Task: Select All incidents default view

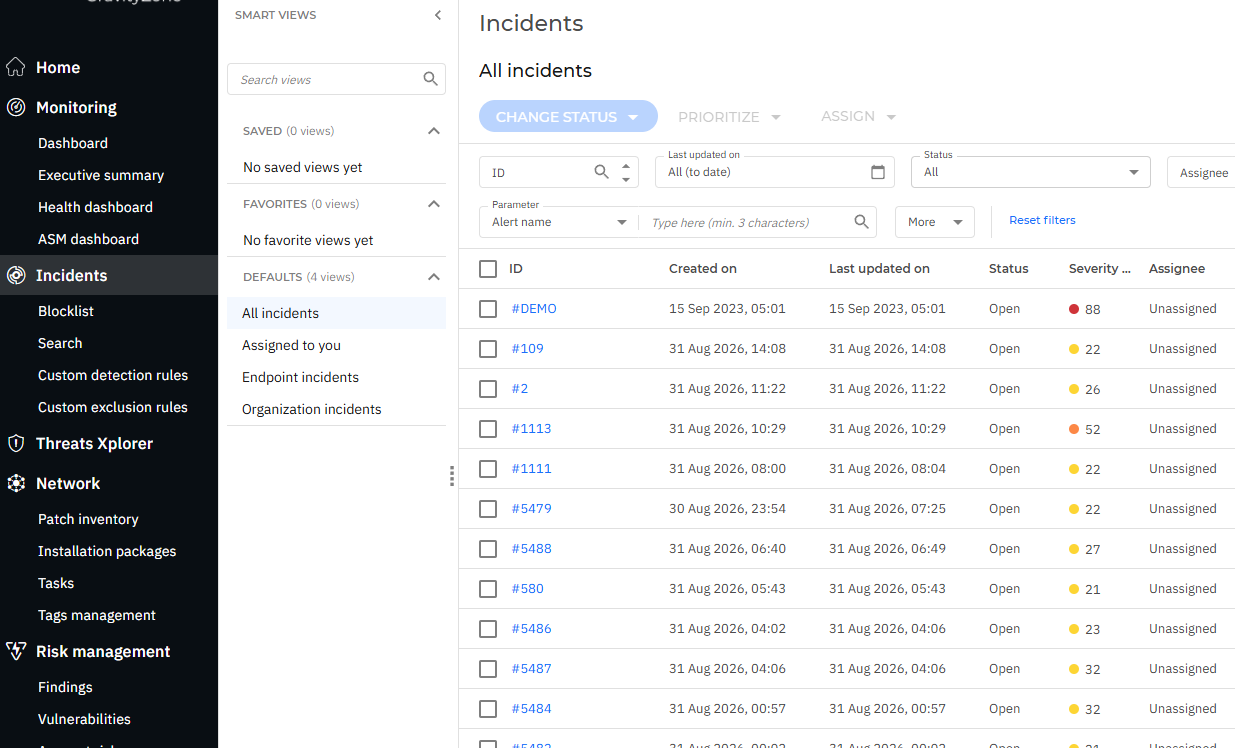Action: click(336, 313)
